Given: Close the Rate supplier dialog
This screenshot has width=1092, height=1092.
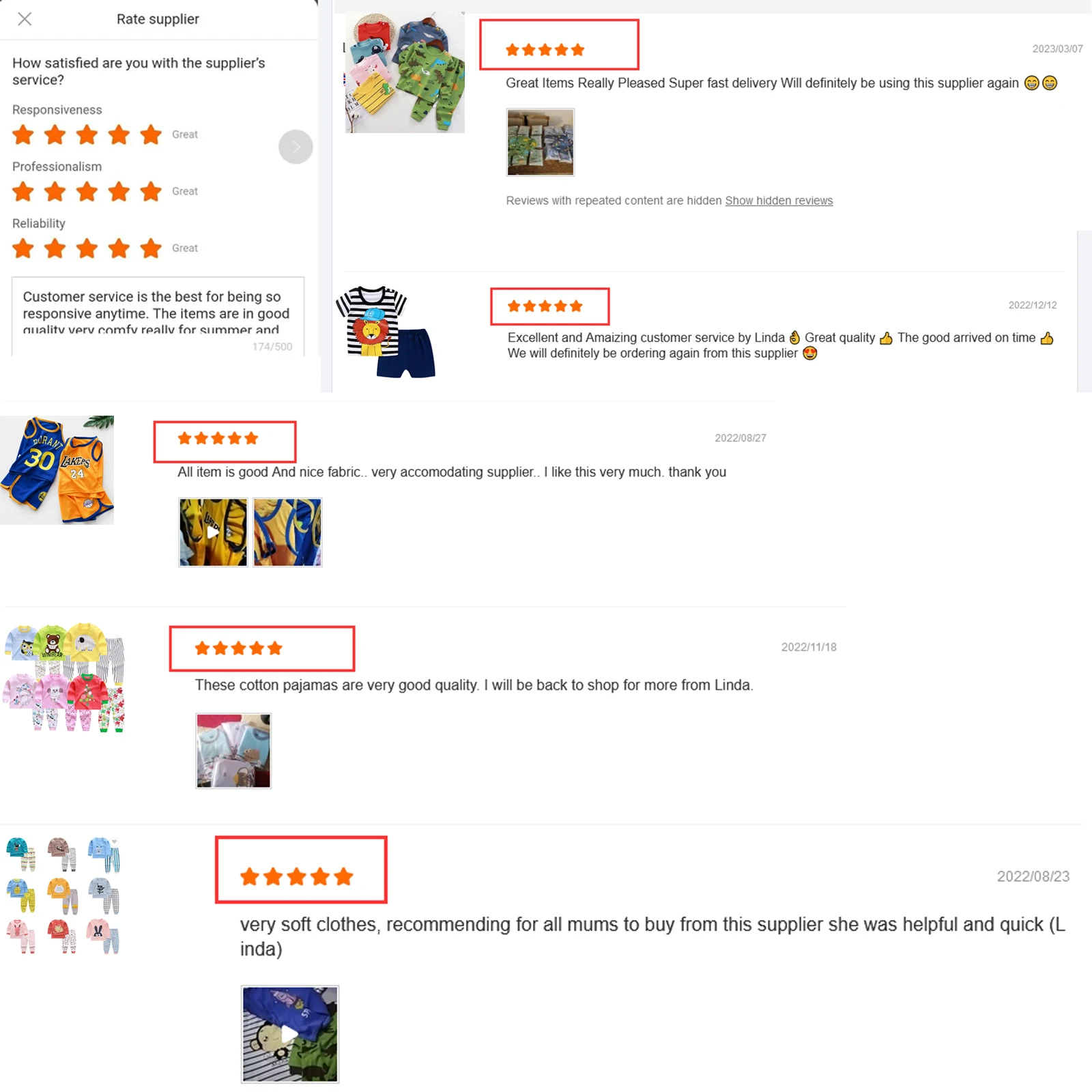Looking at the screenshot, I should [25, 19].
